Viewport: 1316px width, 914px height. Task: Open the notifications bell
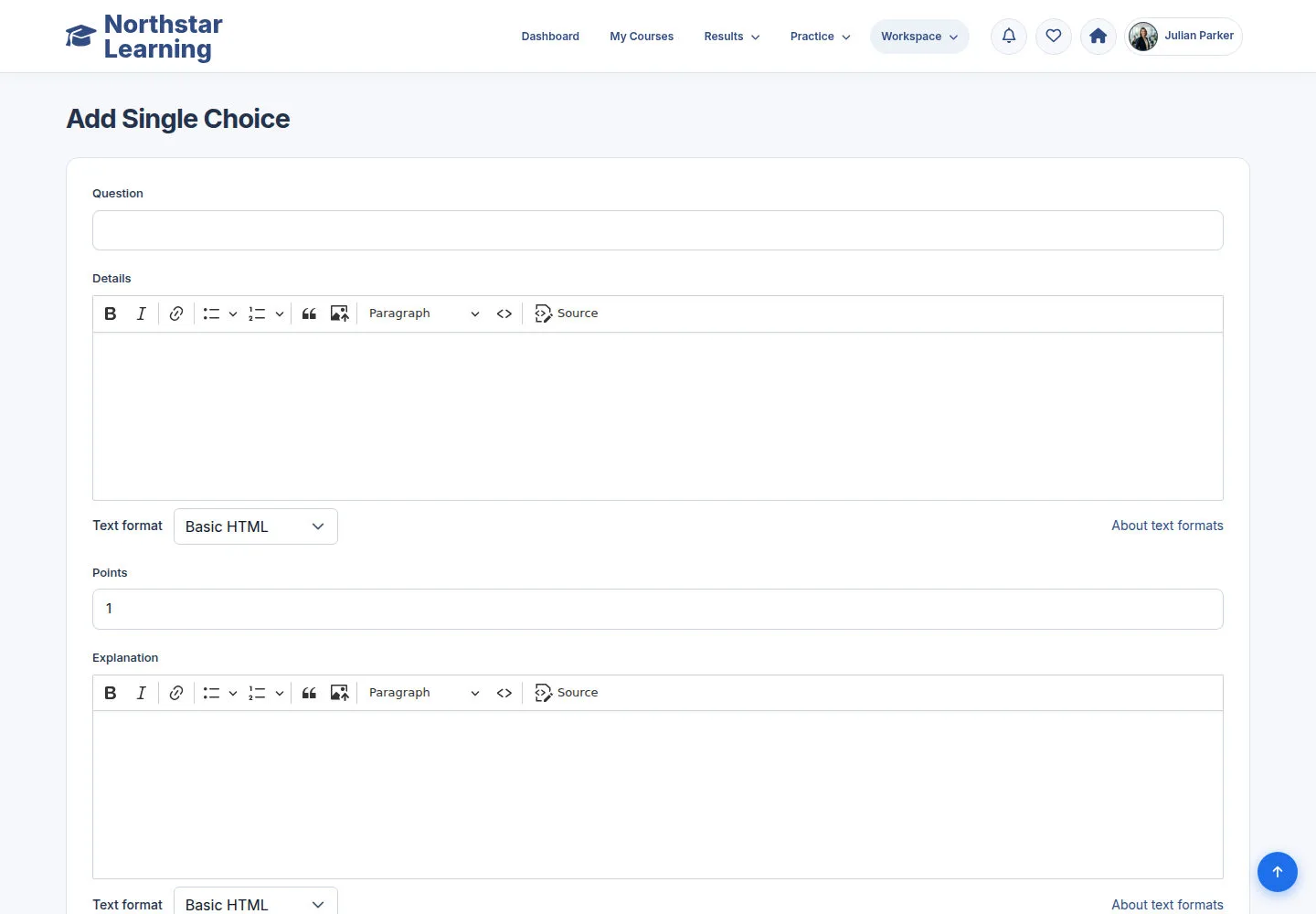(1009, 37)
